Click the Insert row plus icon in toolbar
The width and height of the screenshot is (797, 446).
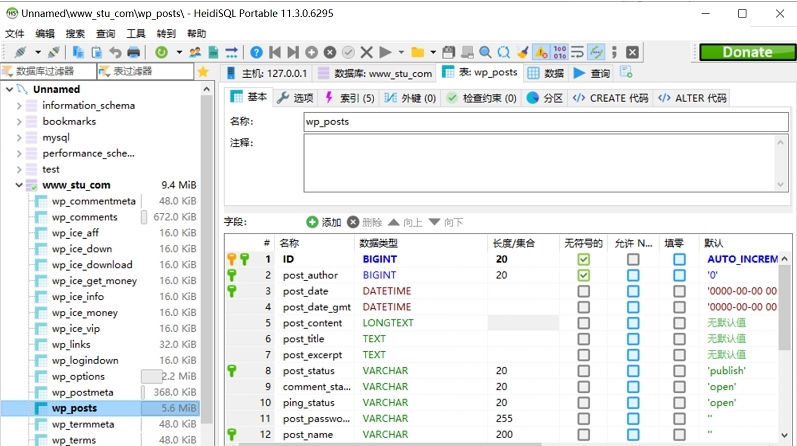(x=312, y=52)
